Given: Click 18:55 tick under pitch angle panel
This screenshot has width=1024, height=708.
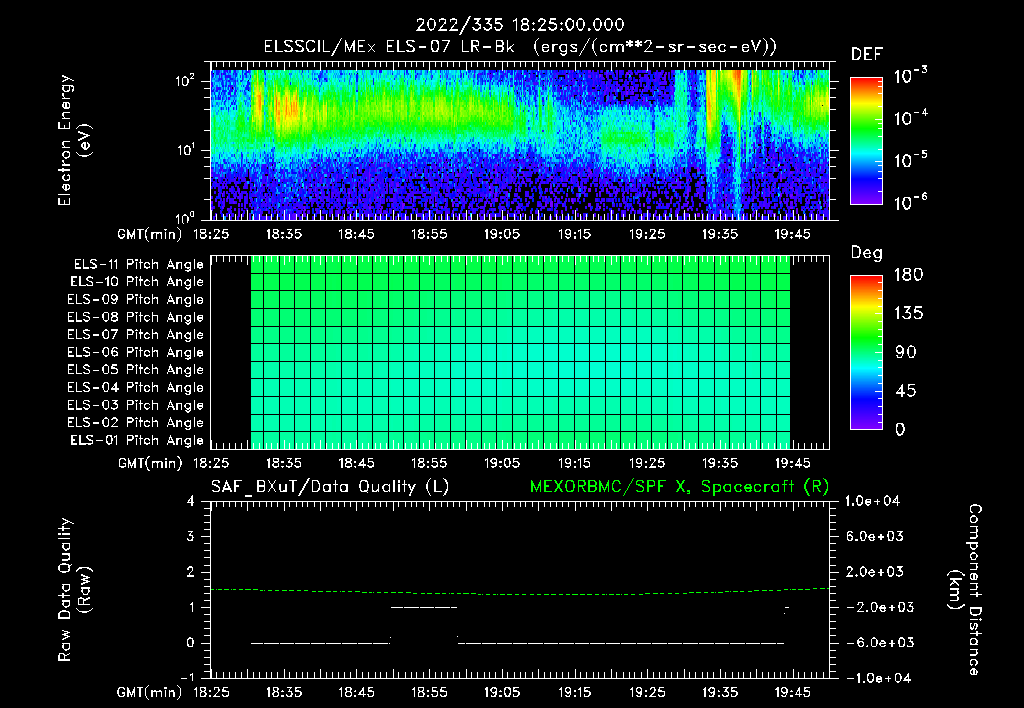Looking at the screenshot, I should click(429, 463).
